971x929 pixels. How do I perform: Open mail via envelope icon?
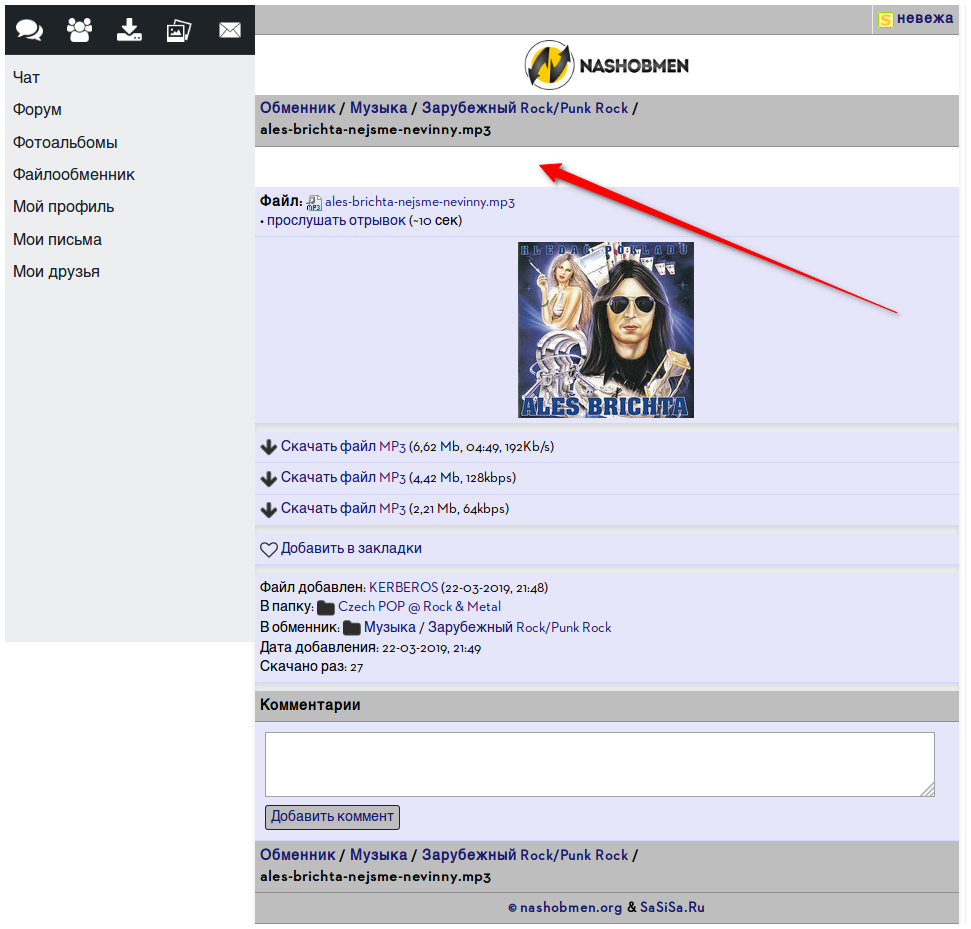click(230, 30)
